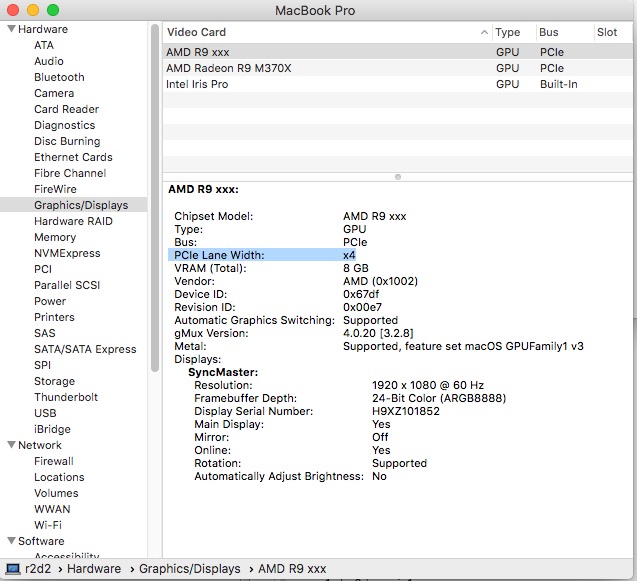Select USB in the sidebar

pos(45,413)
